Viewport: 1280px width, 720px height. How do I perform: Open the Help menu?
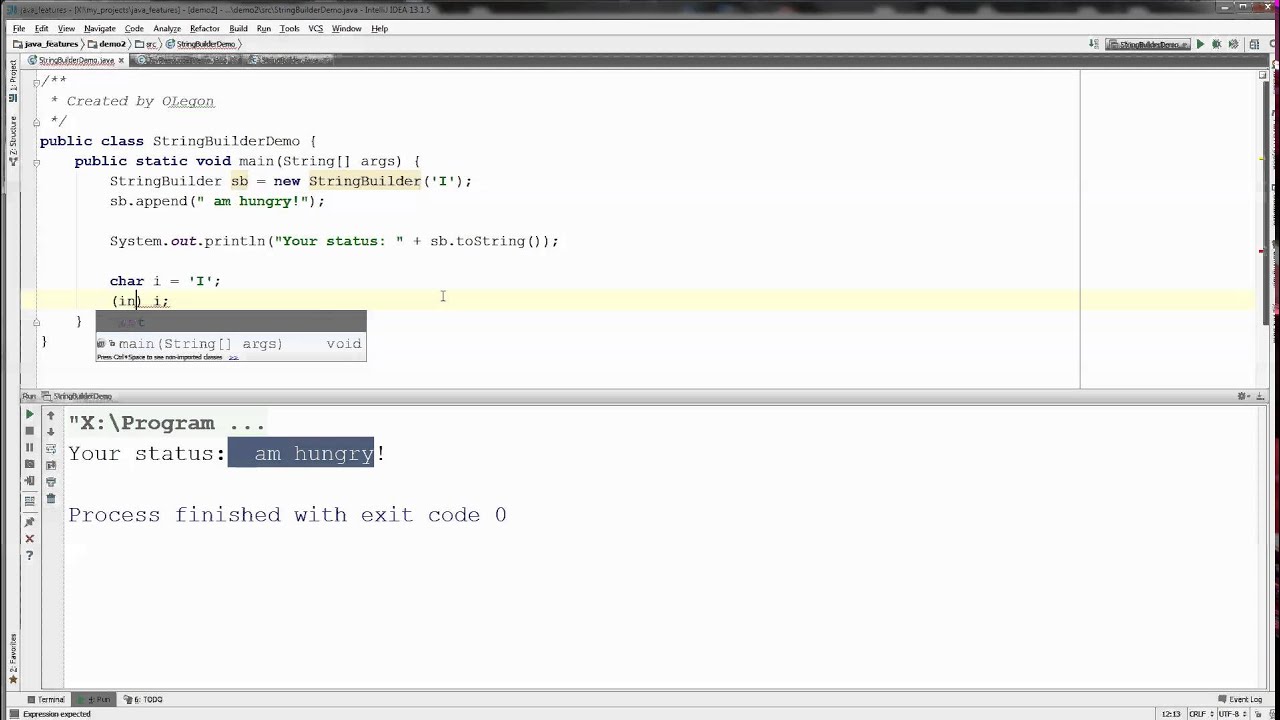(379, 28)
